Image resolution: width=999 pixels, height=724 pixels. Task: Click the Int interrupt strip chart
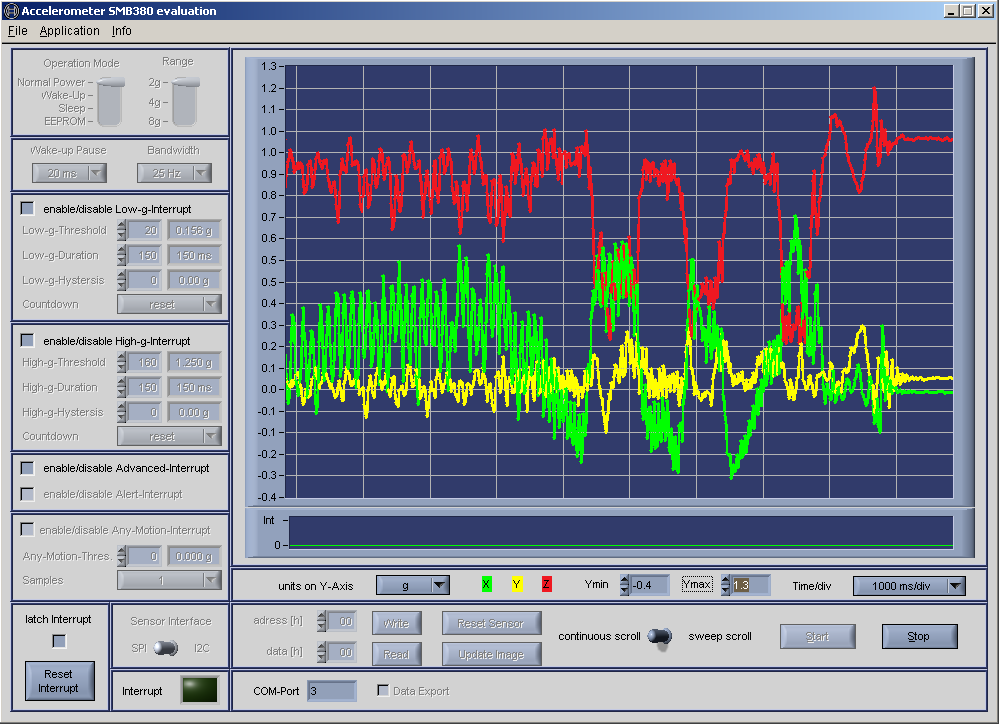(621, 532)
